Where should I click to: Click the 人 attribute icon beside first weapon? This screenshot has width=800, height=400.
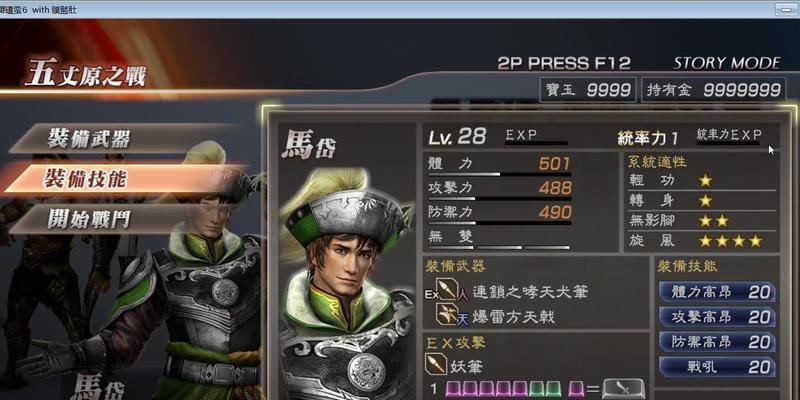pyautogui.click(x=464, y=295)
